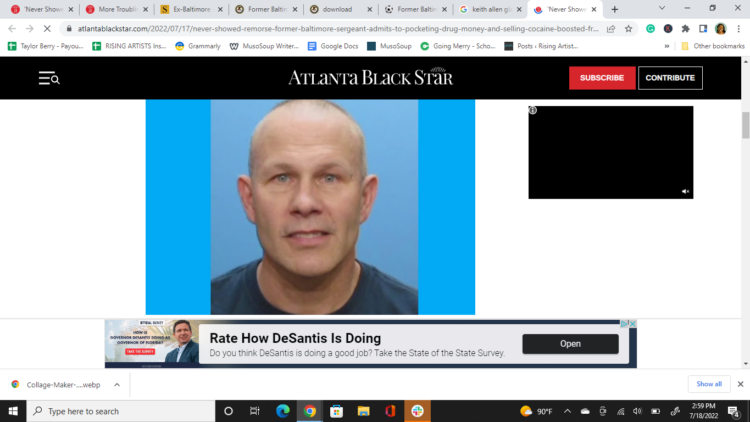Screen dimensions: 750x422
Task: Open the Going Merry - Scho bookmark
Action: tap(458, 46)
